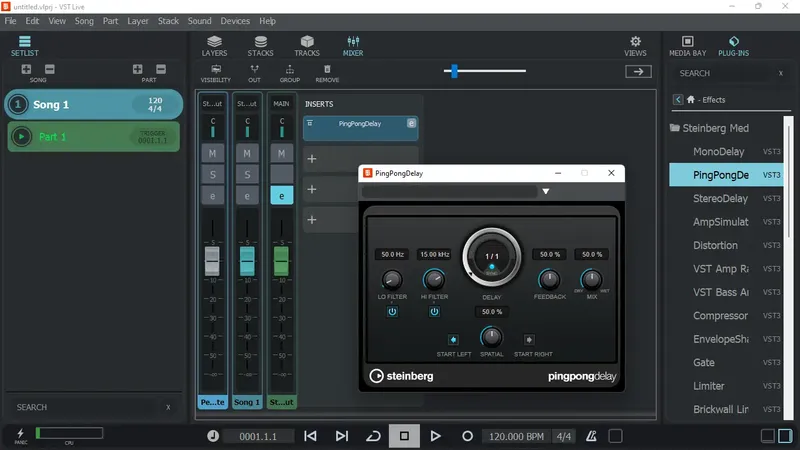Toggle edit button on MAIN channel
The height and width of the screenshot is (450, 800).
281,195
